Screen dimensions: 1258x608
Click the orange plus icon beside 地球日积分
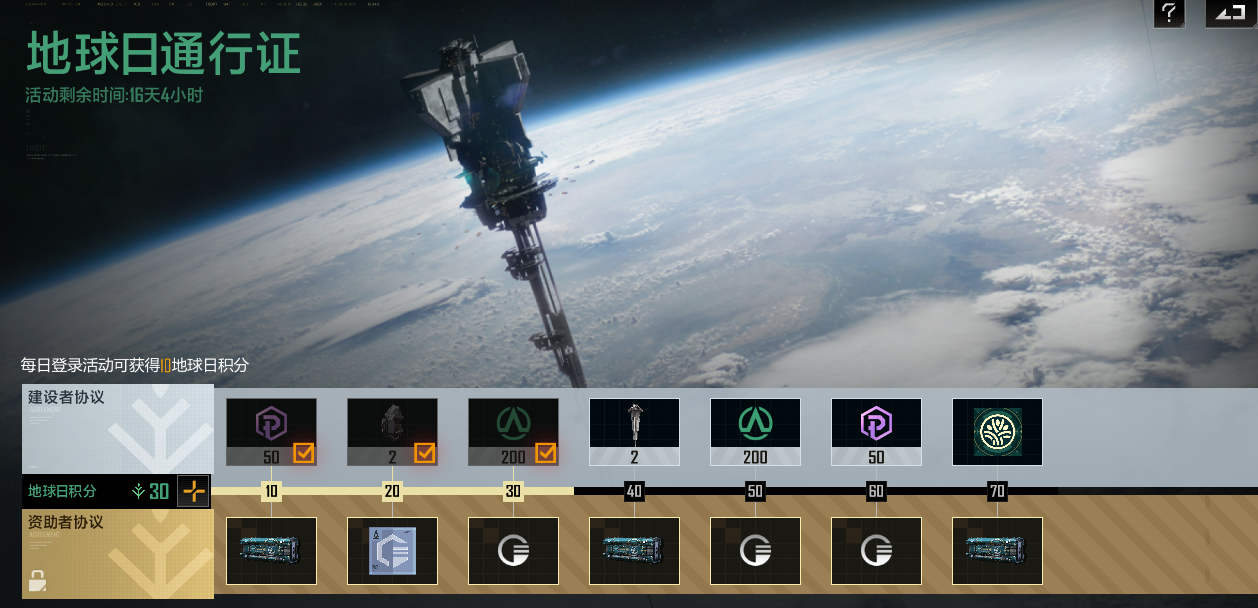(193, 491)
